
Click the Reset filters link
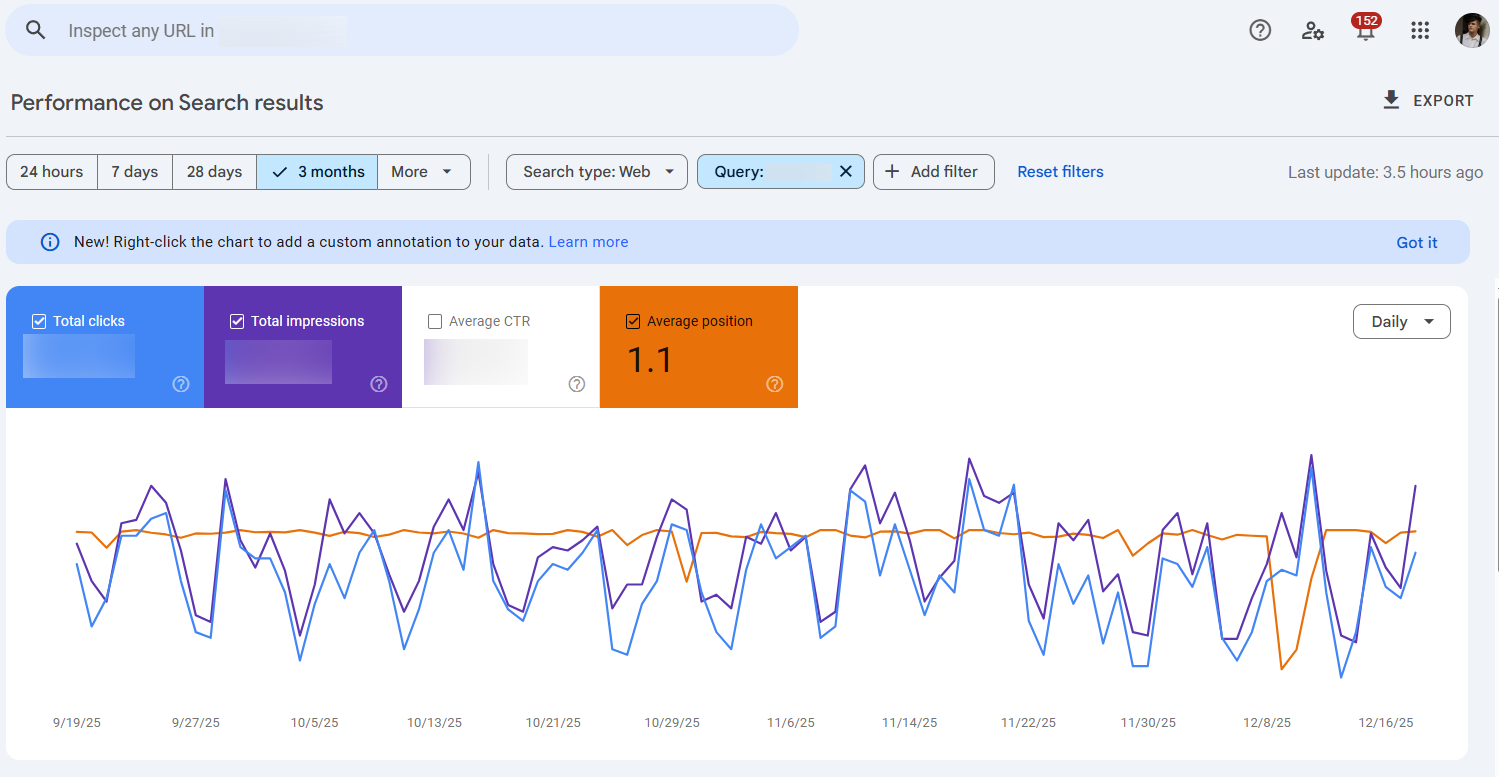pyautogui.click(x=1060, y=171)
